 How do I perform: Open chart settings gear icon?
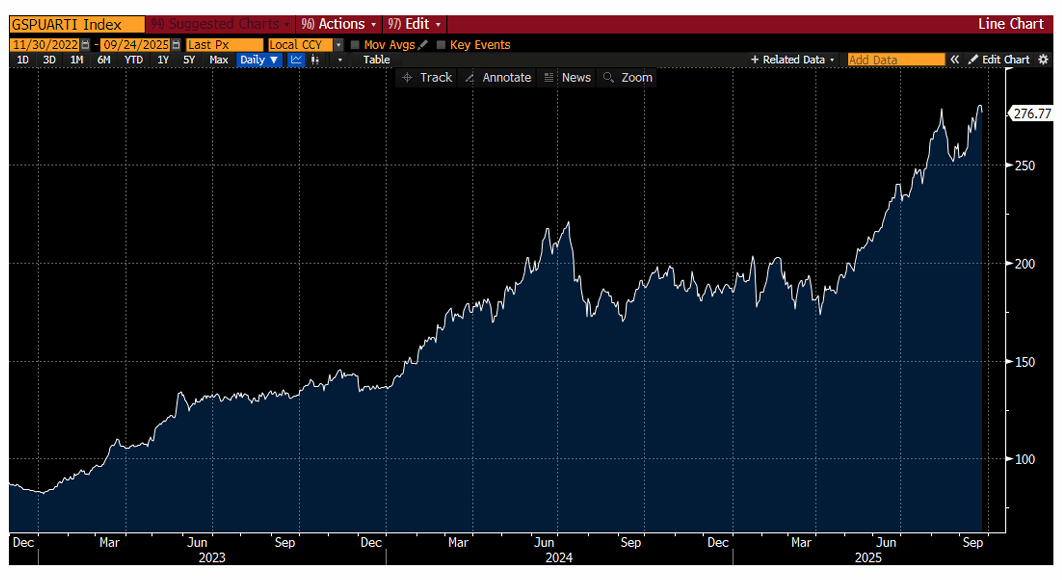tap(1043, 60)
